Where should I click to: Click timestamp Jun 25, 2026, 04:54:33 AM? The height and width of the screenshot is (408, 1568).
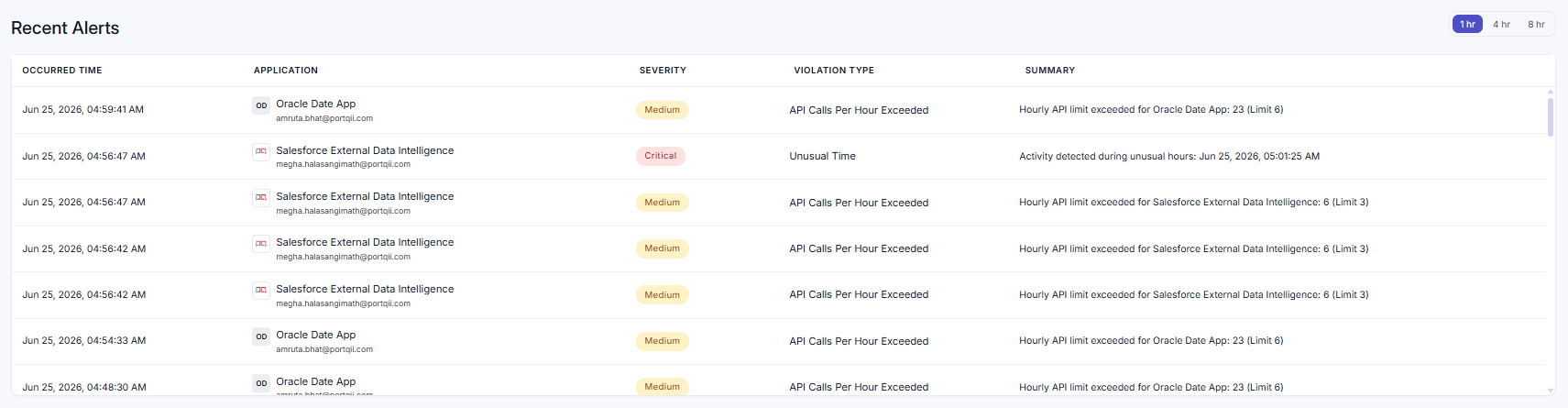point(84,341)
